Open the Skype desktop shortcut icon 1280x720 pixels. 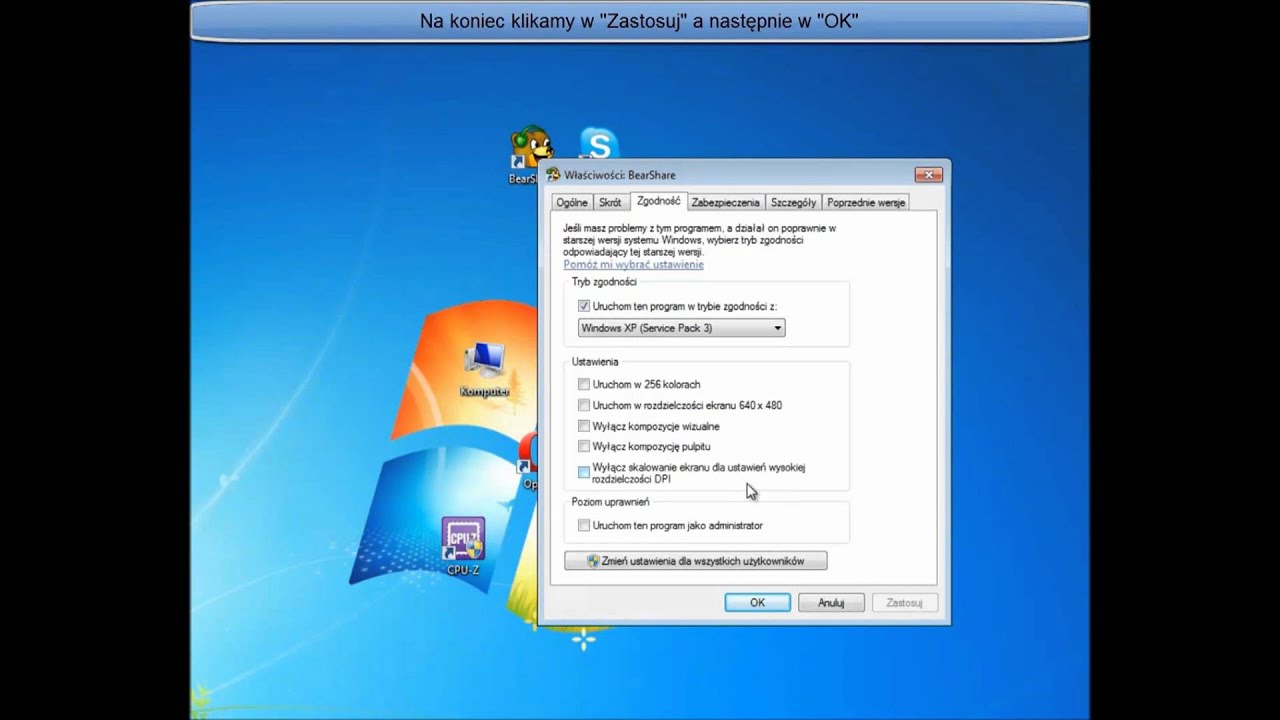pyautogui.click(x=598, y=145)
